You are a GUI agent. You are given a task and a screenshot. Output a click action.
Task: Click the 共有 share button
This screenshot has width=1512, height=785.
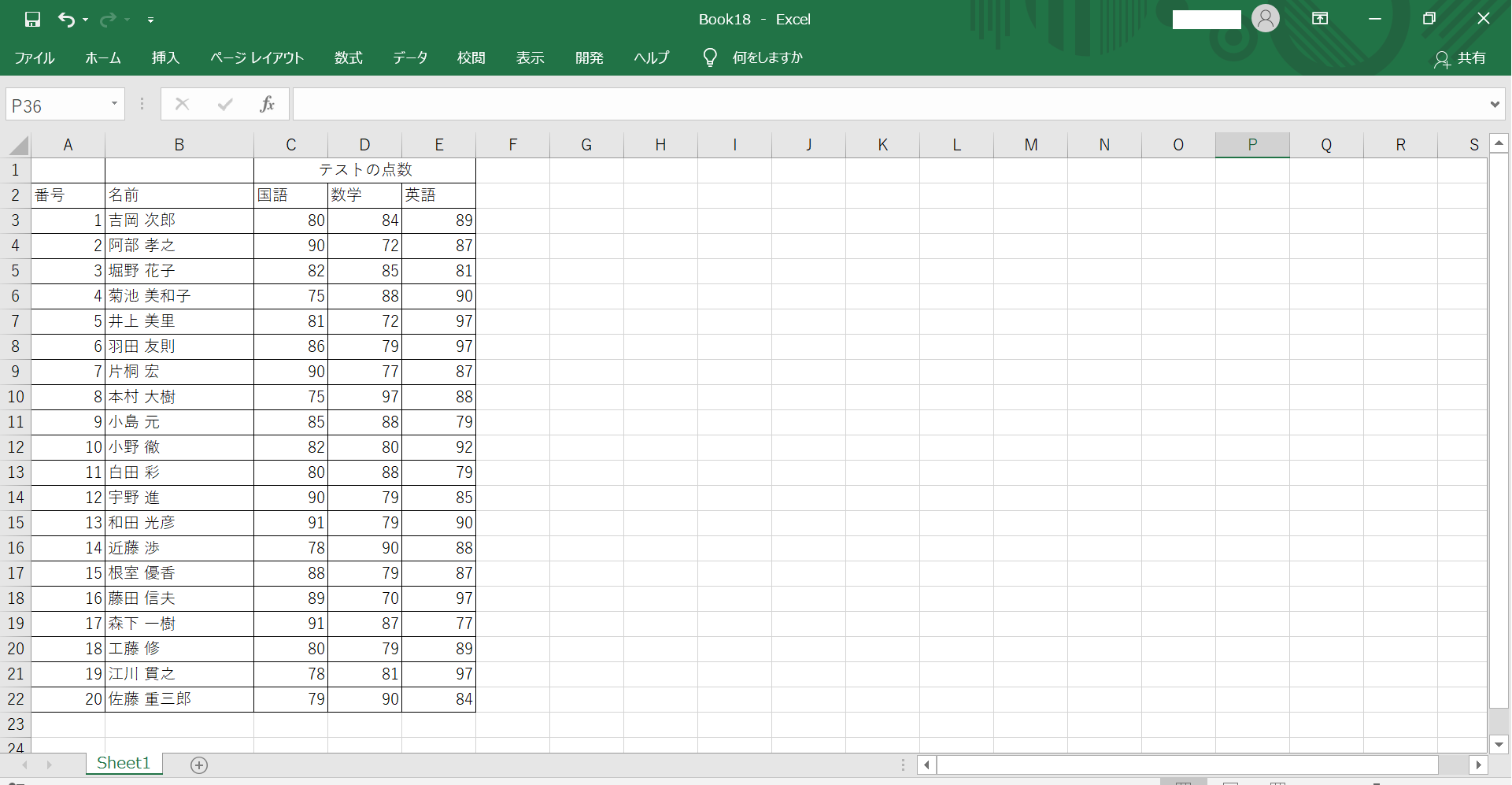[1460, 58]
